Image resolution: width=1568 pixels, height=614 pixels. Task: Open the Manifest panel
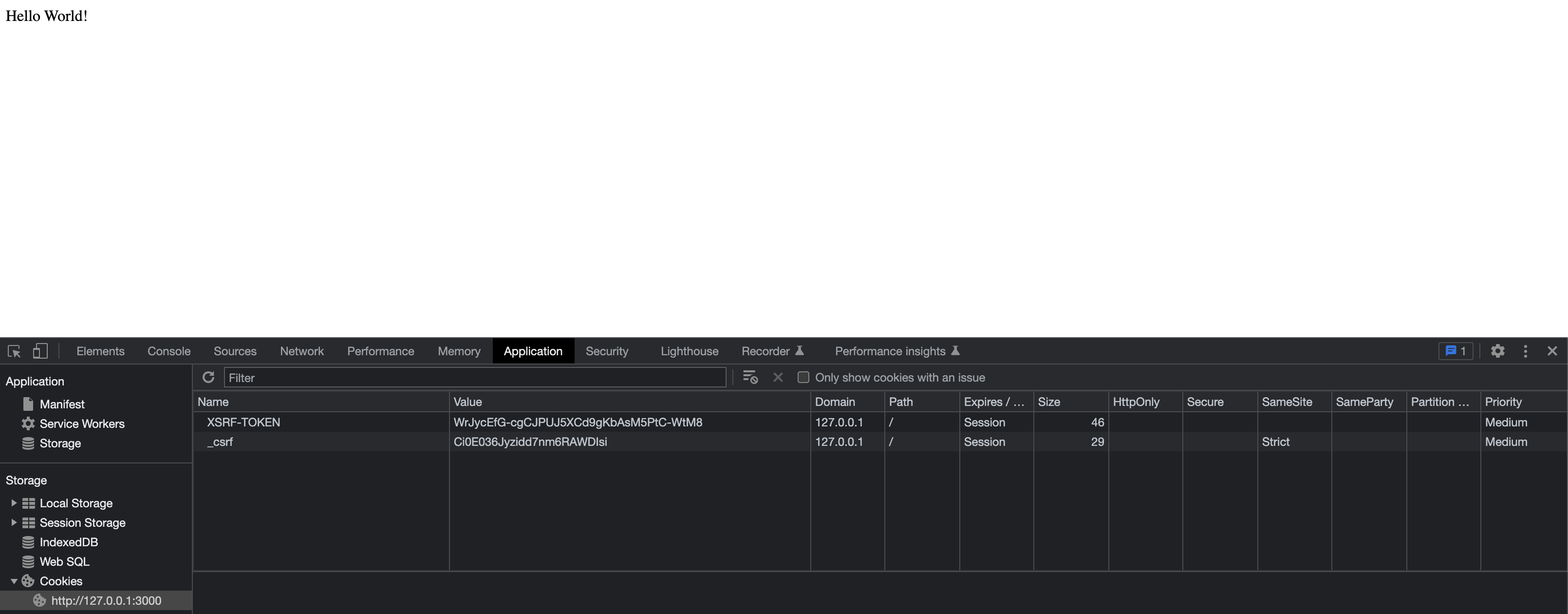pyautogui.click(x=62, y=403)
